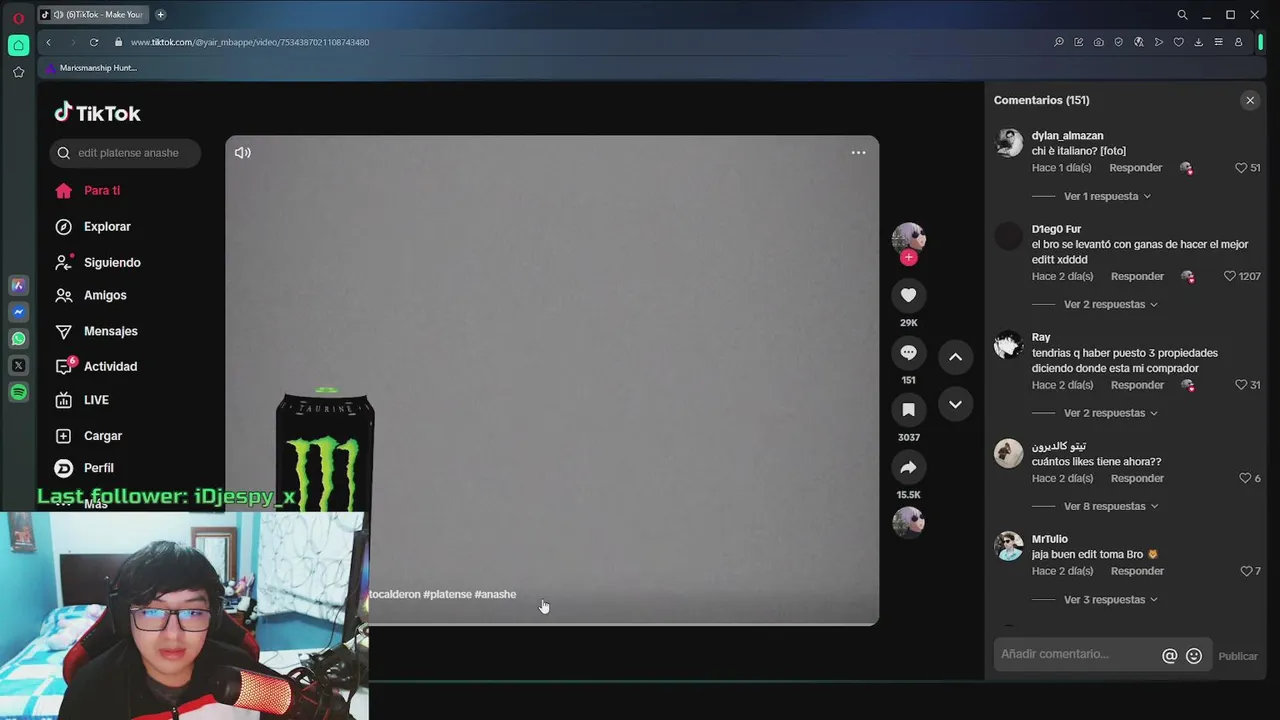This screenshot has width=1280, height=720.
Task: Open Messenger in the Opera sidebar
Action: [x=18, y=312]
